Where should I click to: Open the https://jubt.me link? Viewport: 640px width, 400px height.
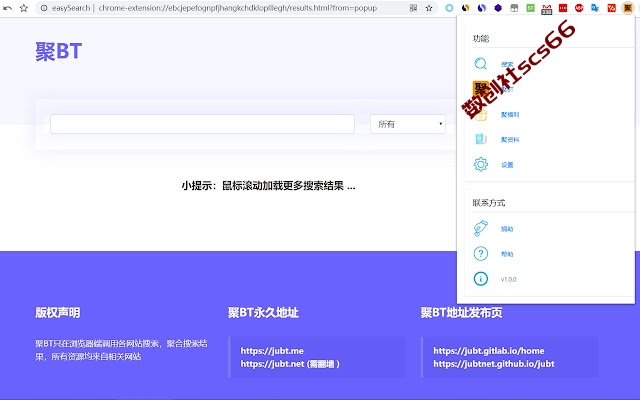pos(272,351)
